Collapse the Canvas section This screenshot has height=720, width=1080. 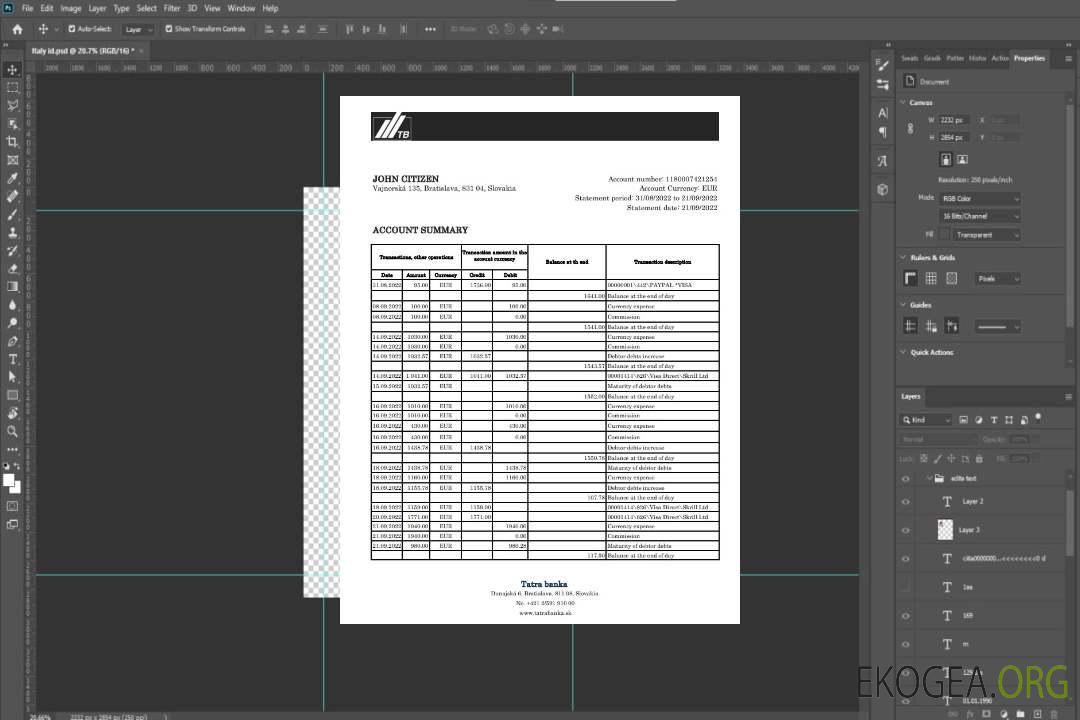point(903,102)
